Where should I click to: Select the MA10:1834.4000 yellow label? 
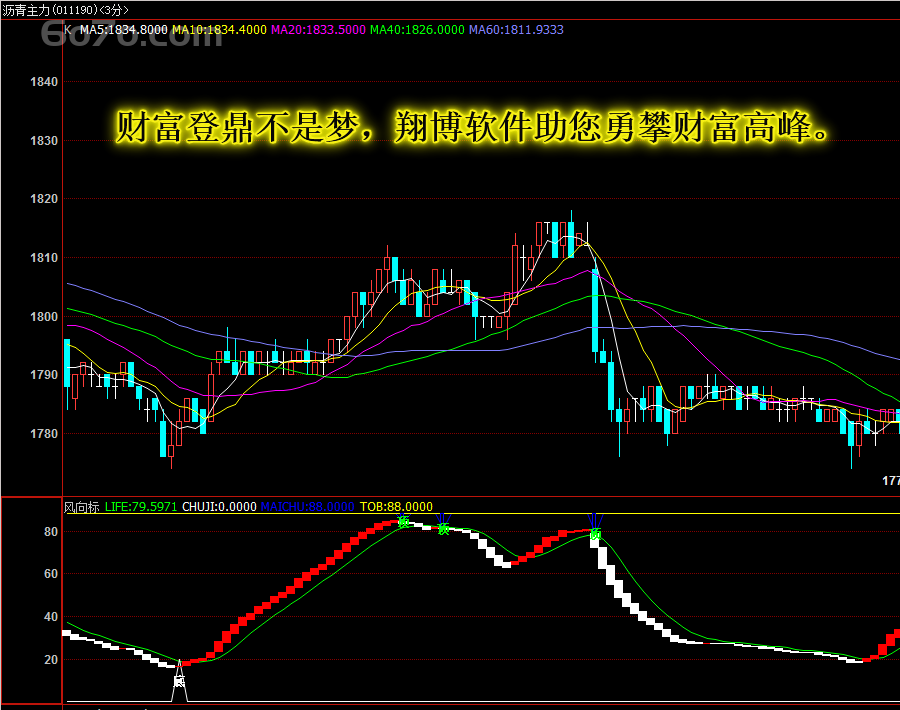[x=219, y=30]
